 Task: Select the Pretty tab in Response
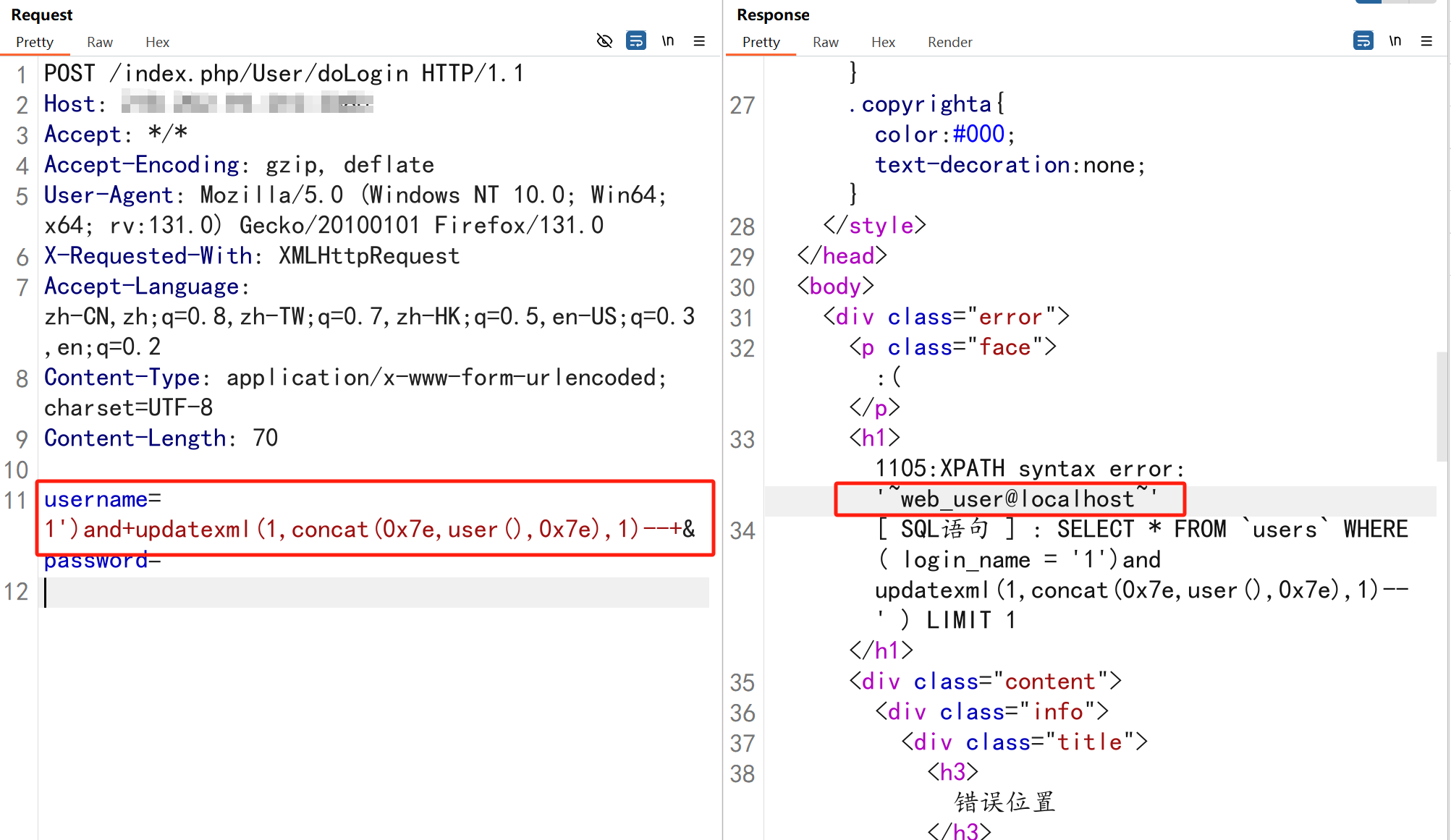click(761, 42)
